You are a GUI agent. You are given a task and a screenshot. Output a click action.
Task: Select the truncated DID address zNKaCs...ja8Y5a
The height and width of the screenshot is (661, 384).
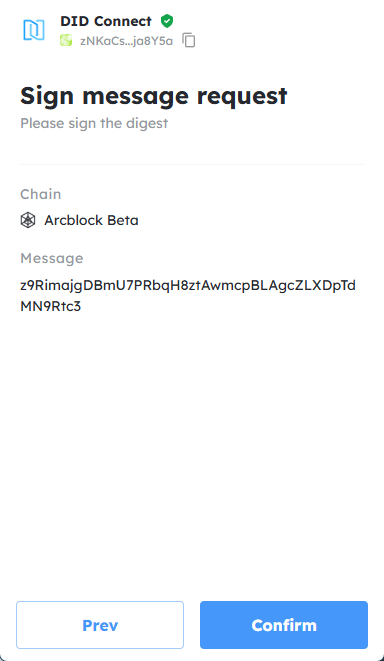coord(126,41)
